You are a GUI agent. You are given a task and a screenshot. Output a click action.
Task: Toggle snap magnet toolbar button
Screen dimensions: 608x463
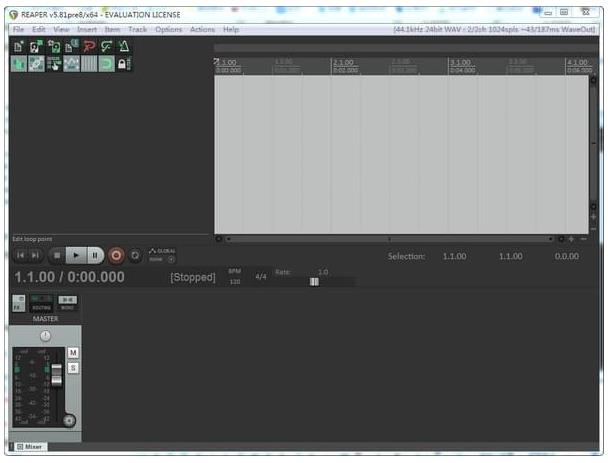pos(106,64)
